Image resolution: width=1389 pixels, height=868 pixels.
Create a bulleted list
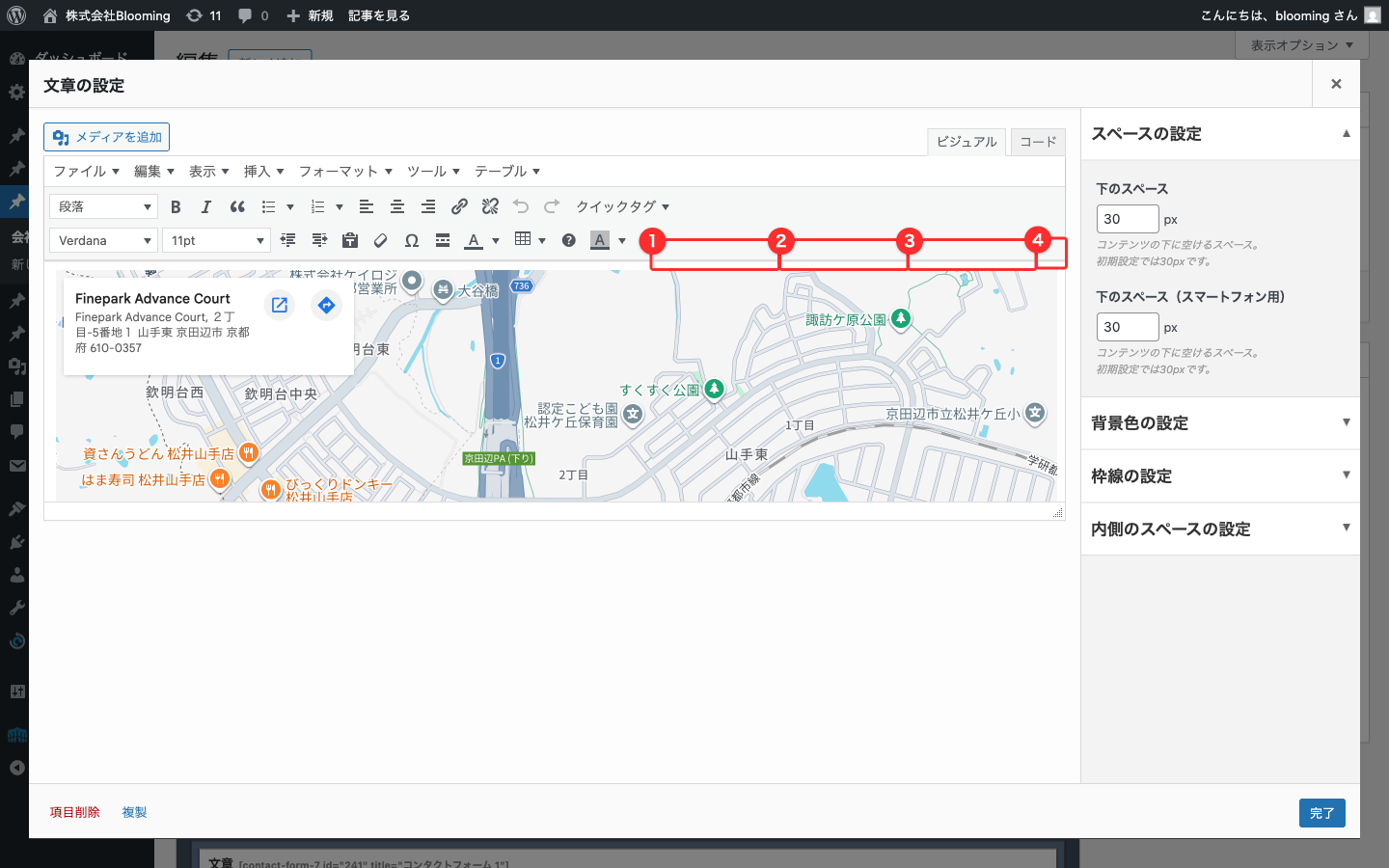(269, 206)
